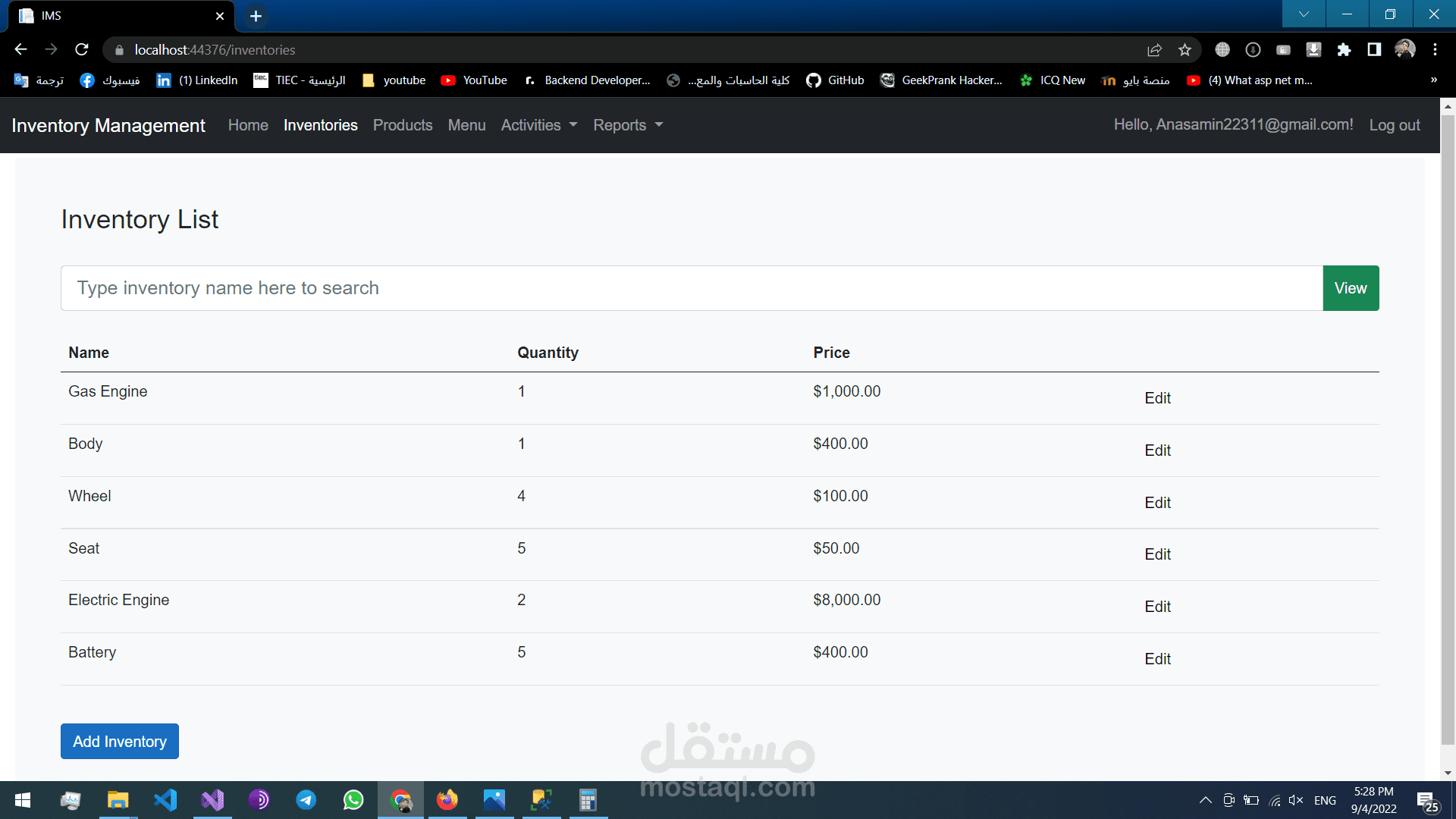Bookmark this page with the star icon

[1185, 49]
